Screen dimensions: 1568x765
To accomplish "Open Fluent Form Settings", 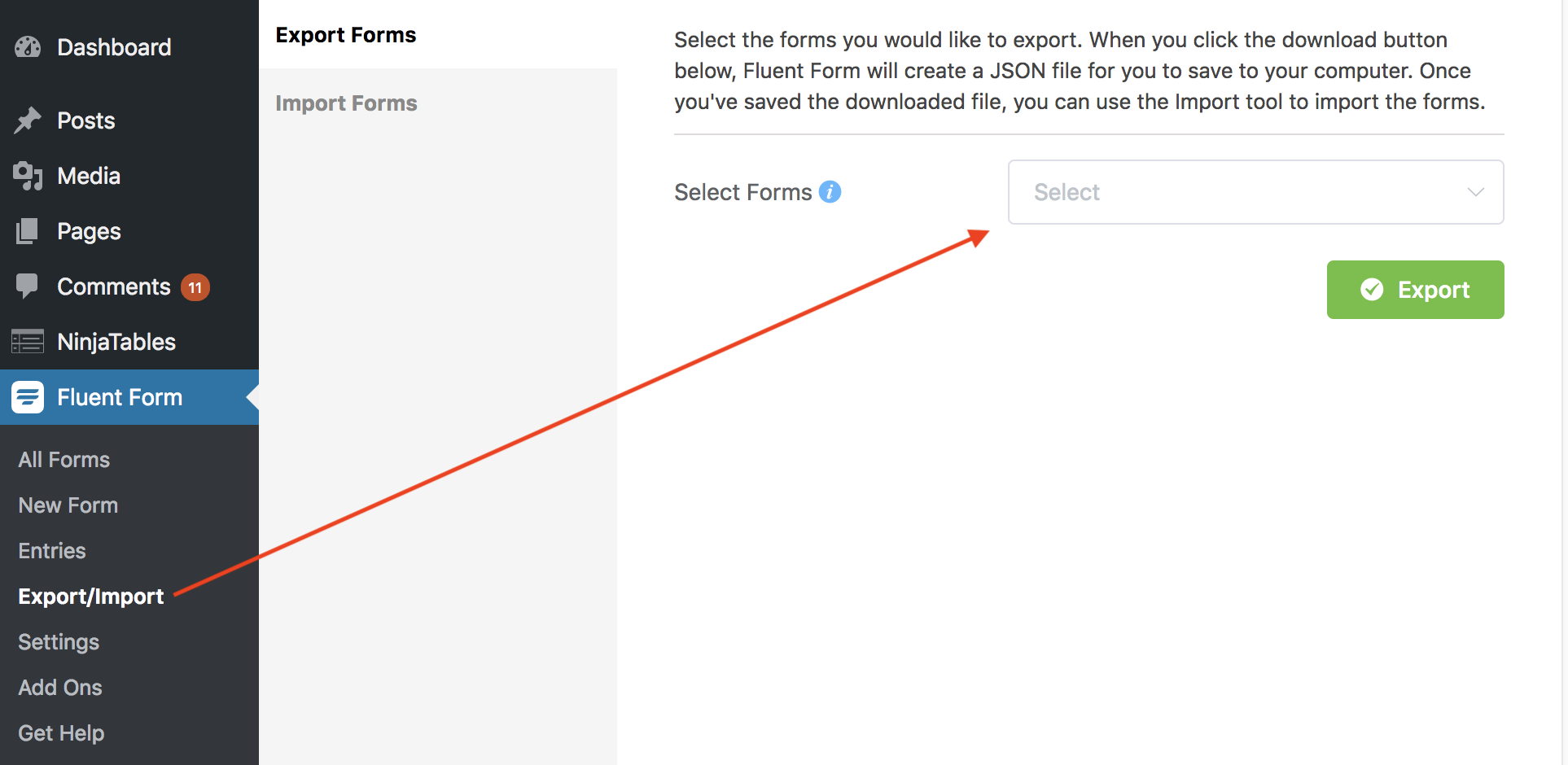I will click(59, 642).
